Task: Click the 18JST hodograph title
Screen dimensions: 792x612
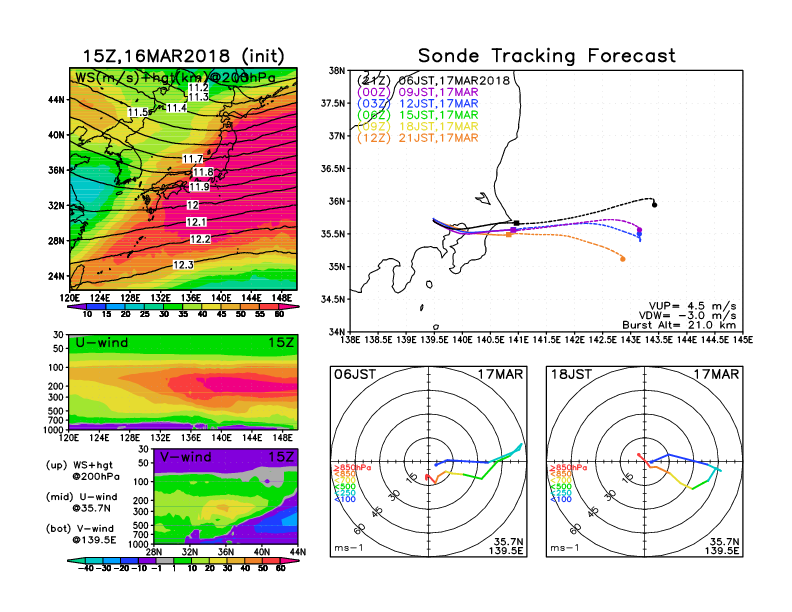Action: pos(571,374)
